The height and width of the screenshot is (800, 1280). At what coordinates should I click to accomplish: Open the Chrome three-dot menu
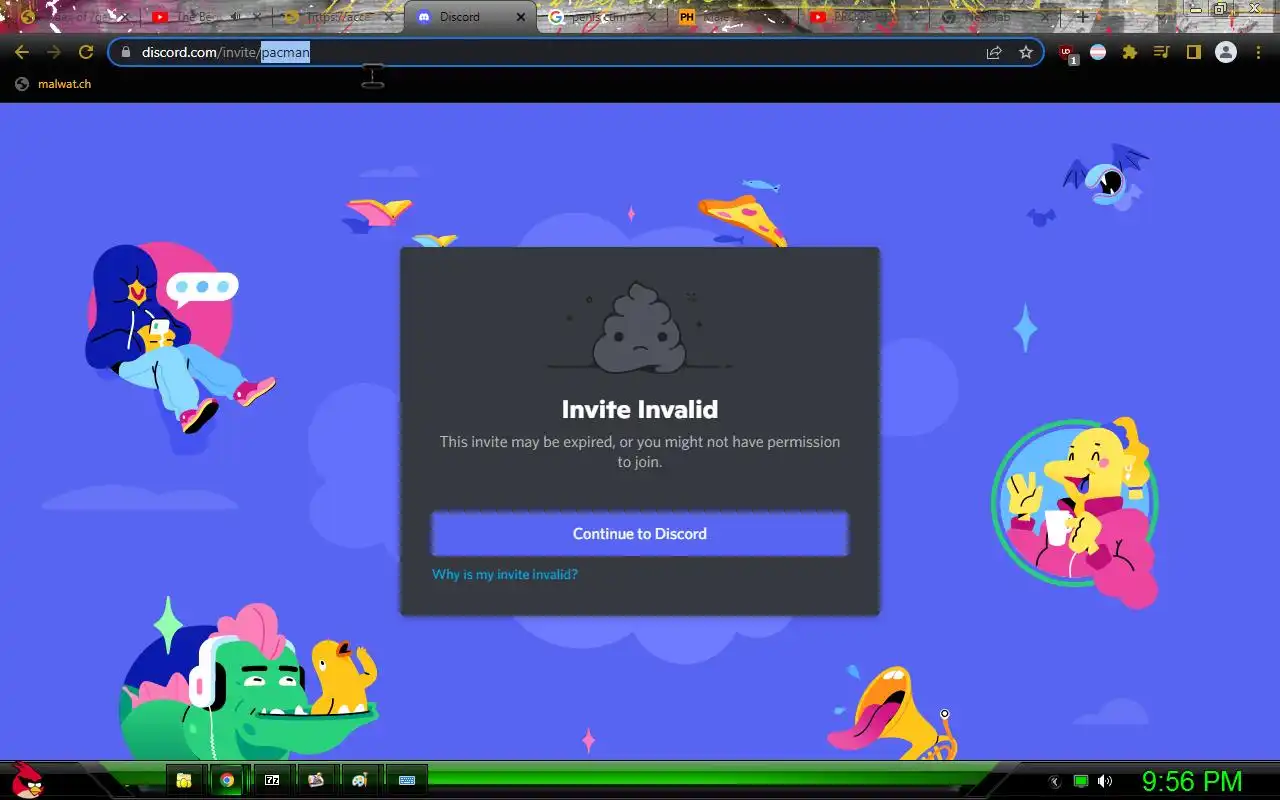pos(1258,52)
